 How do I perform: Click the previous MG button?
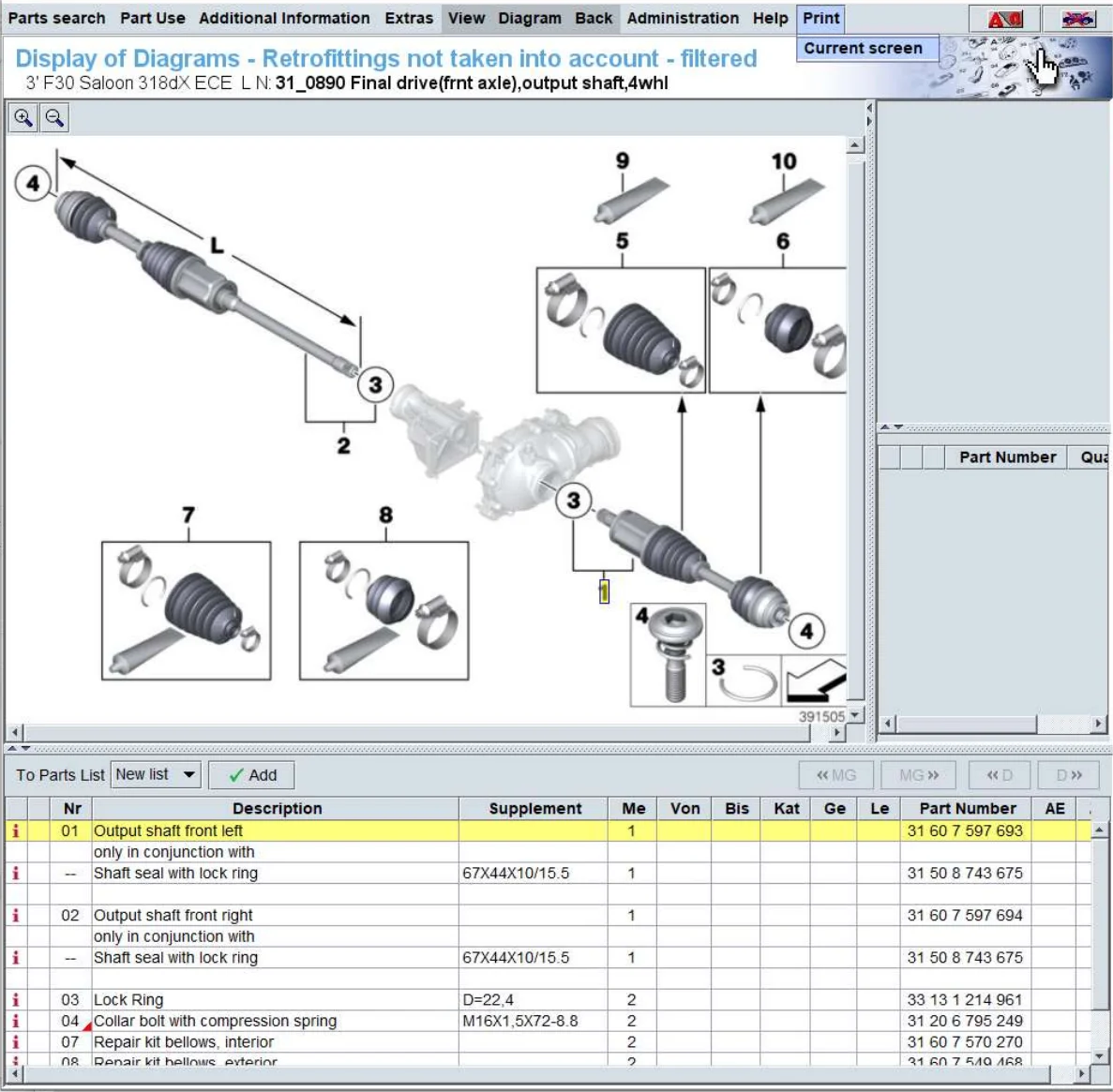836,775
